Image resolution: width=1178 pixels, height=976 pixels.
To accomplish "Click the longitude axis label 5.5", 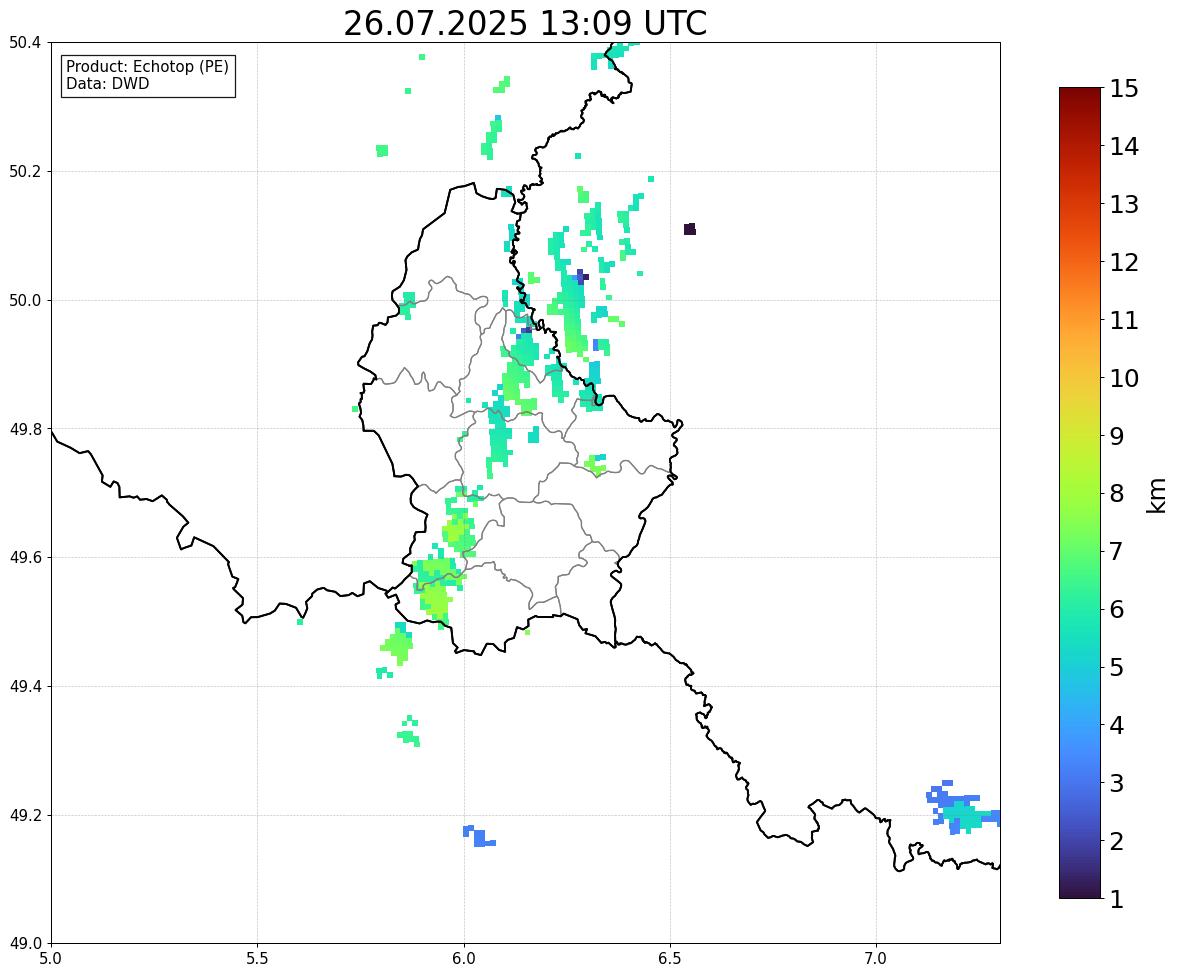I will coord(258,959).
